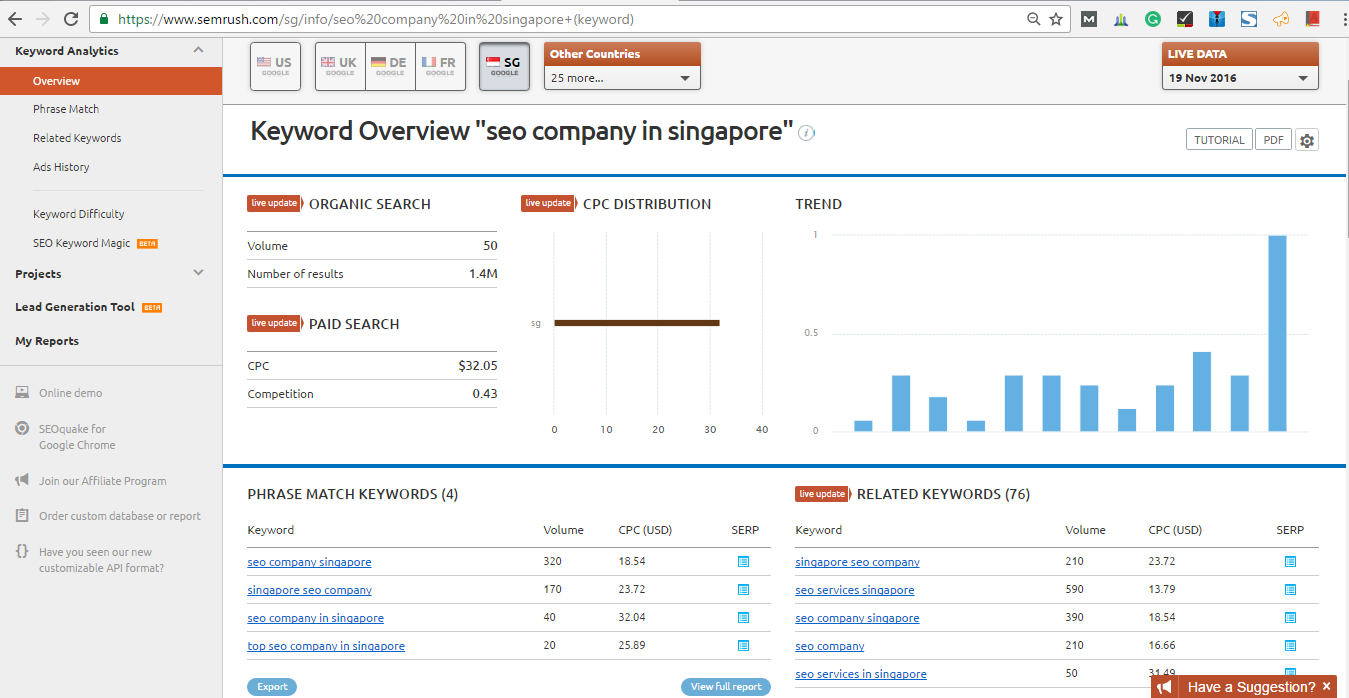This screenshot has width=1349, height=698.
Task: Open the Live Data date dropdown
Action: [1240, 78]
